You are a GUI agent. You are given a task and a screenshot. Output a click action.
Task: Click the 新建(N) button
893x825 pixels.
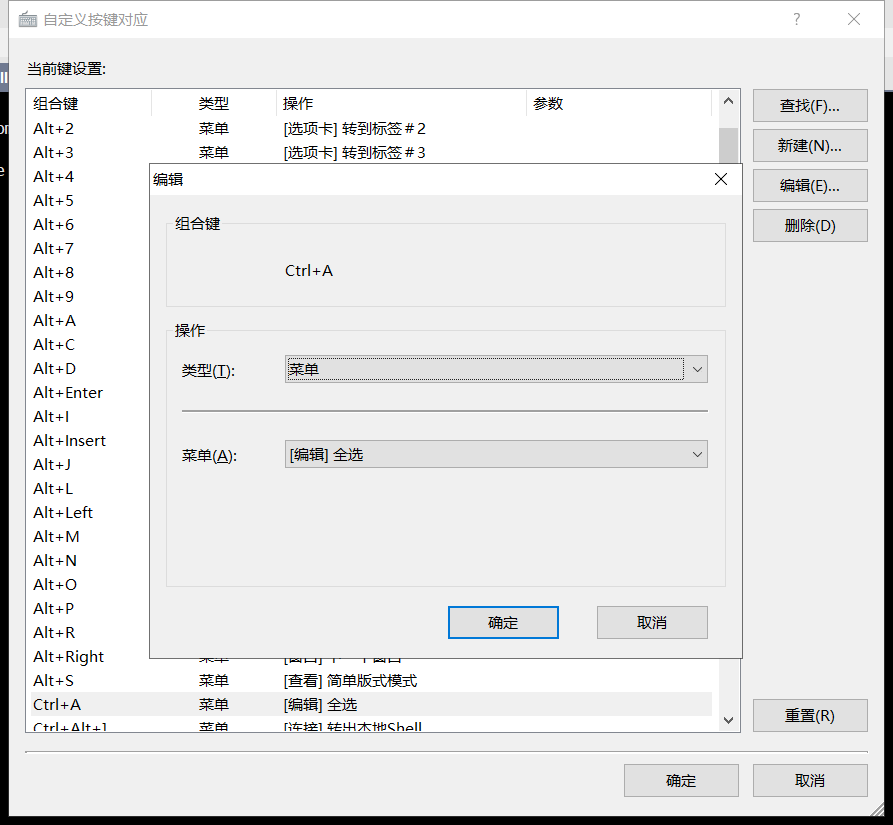point(810,145)
